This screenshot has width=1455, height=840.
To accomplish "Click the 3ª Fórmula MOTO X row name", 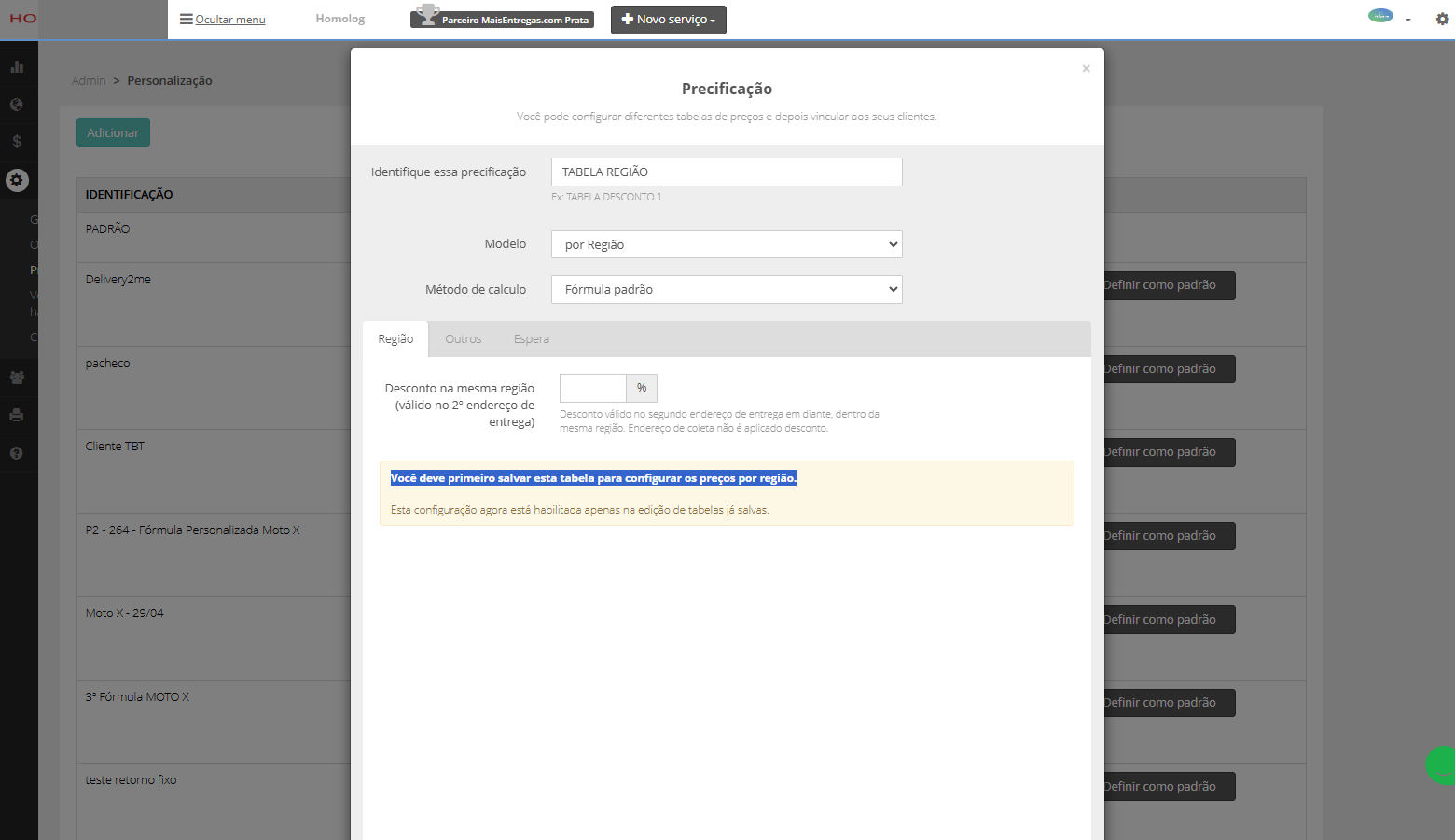I will [138, 697].
